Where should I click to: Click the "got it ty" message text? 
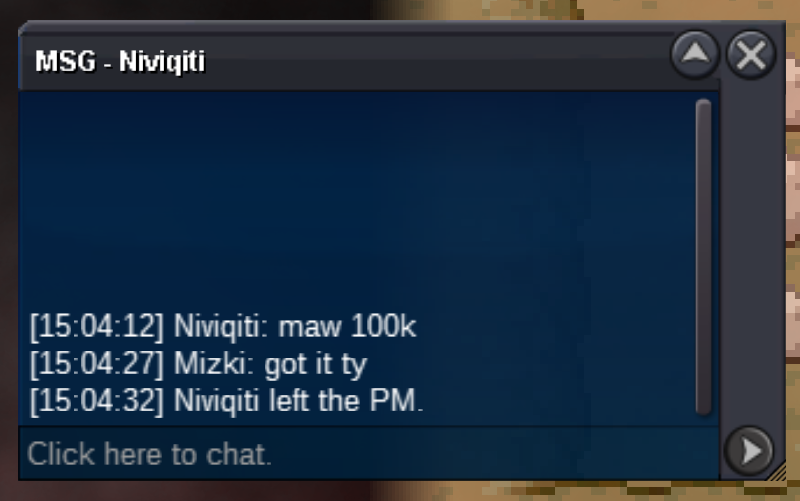pyautogui.click(x=315, y=364)
